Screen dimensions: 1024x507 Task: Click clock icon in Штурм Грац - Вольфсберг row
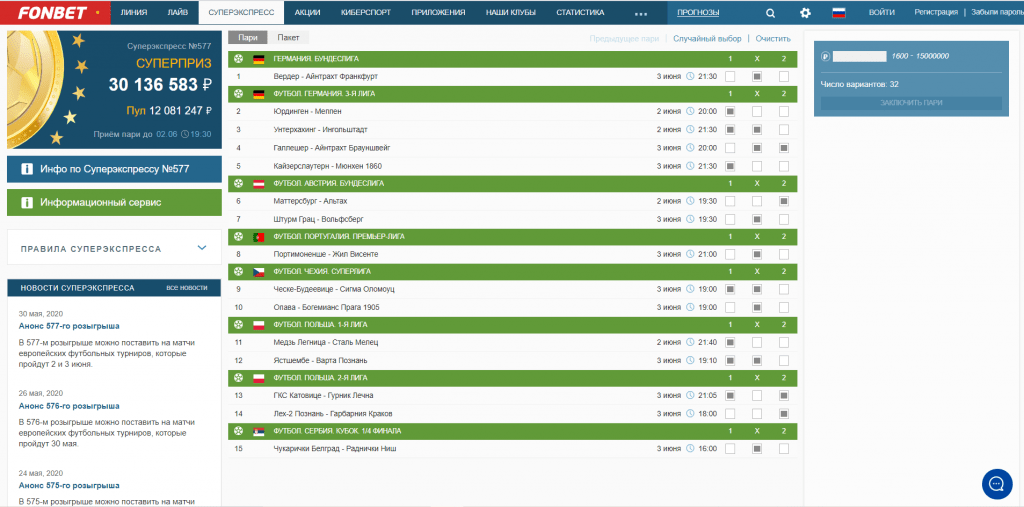[691, 220]
